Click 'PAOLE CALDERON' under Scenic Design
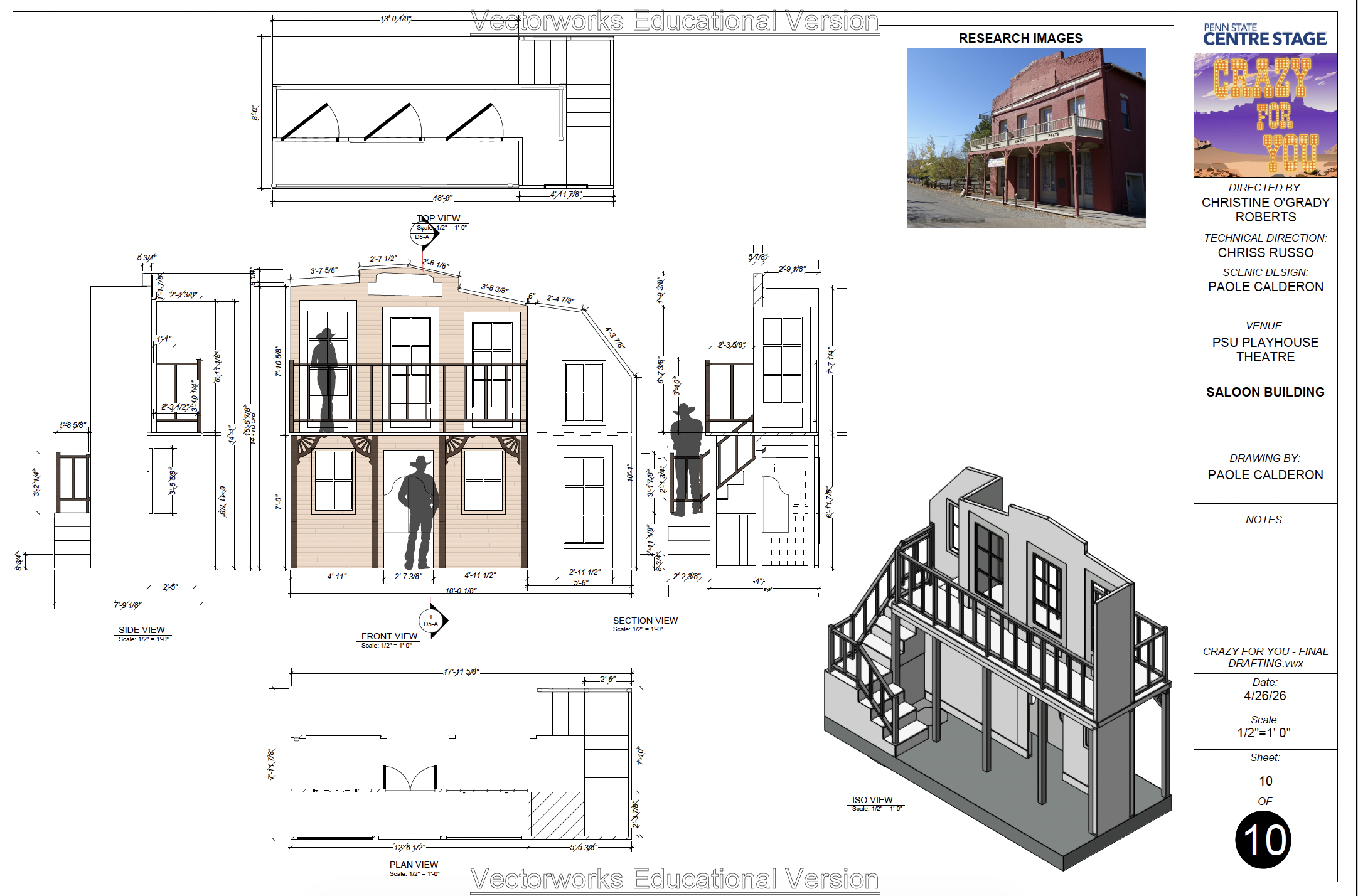The height and width of the screenshot is (896, 1358). coord(1266,287)
